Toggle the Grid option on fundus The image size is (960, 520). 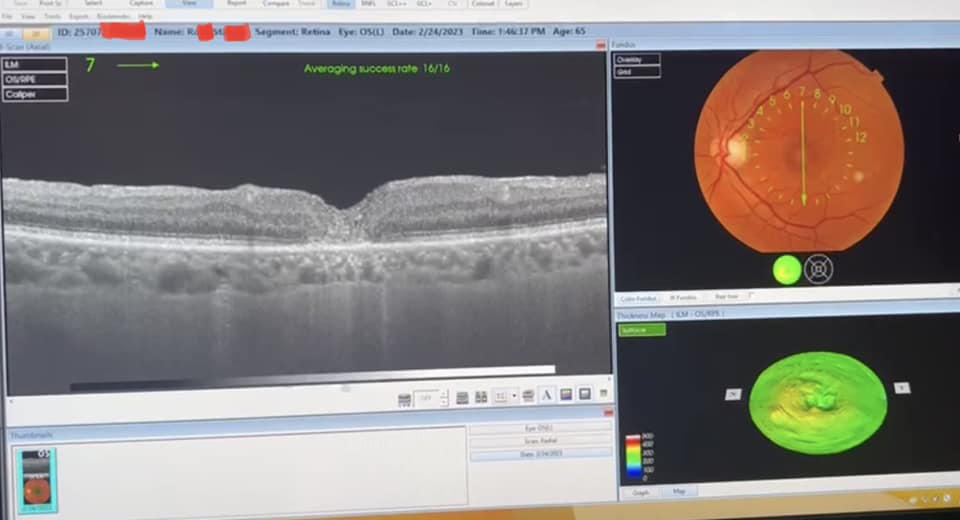point(637,72)
